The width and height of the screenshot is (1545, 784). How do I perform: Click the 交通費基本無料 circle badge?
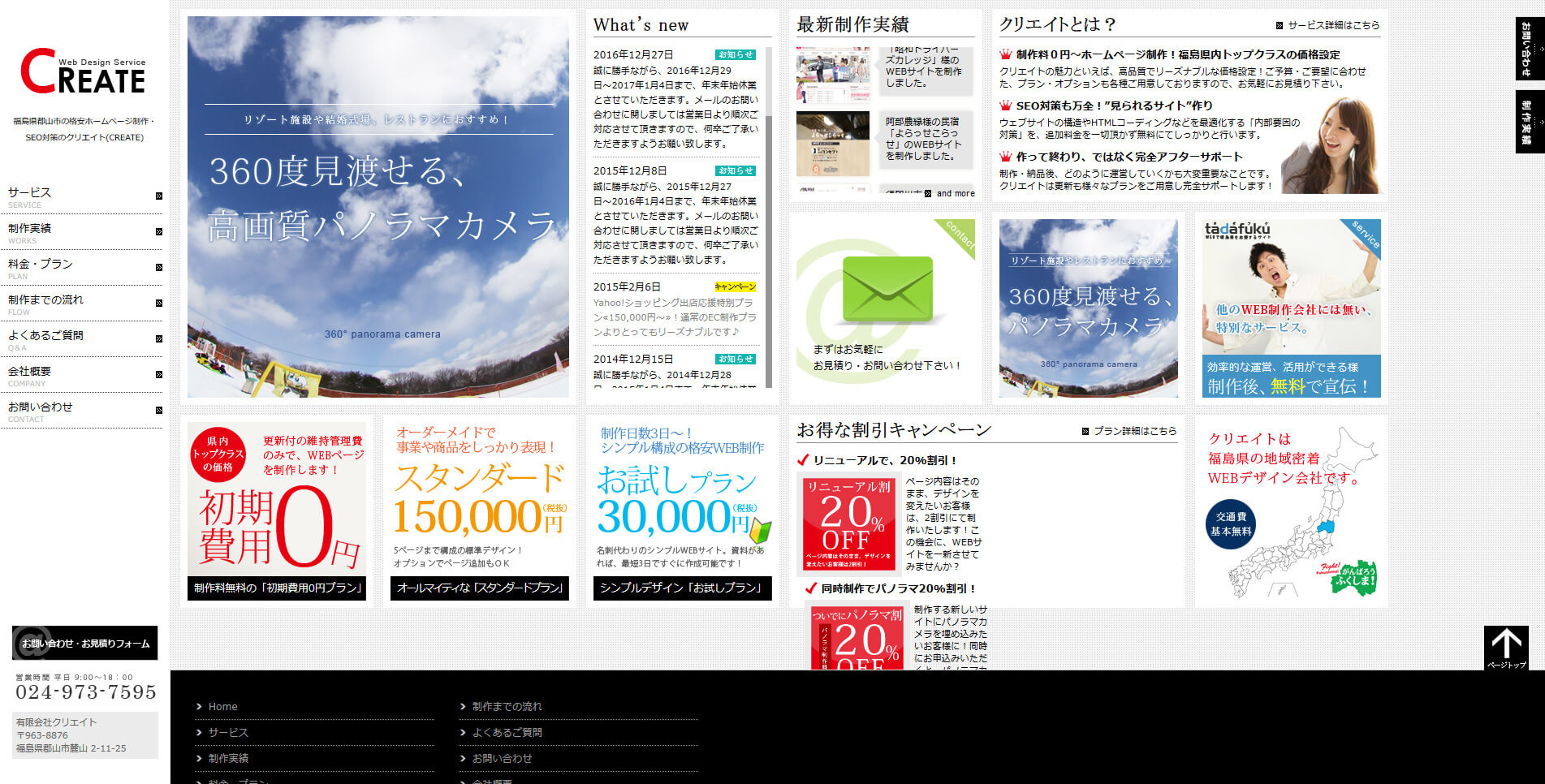pos(1231,524)
